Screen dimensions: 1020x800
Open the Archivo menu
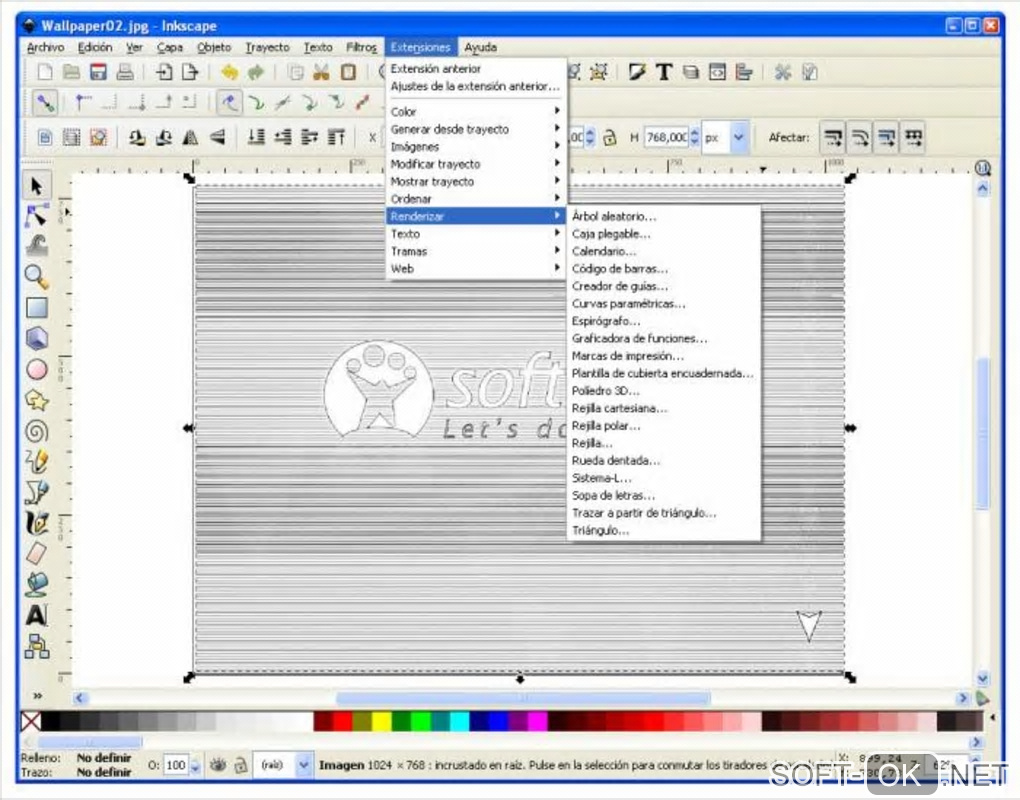click(x=46, y=47)
